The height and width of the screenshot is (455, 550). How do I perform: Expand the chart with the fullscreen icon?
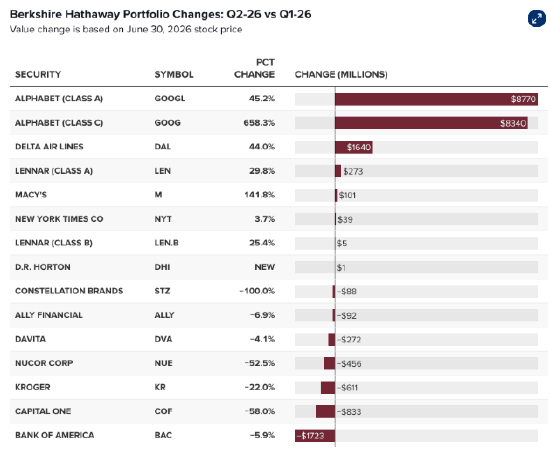537,18
